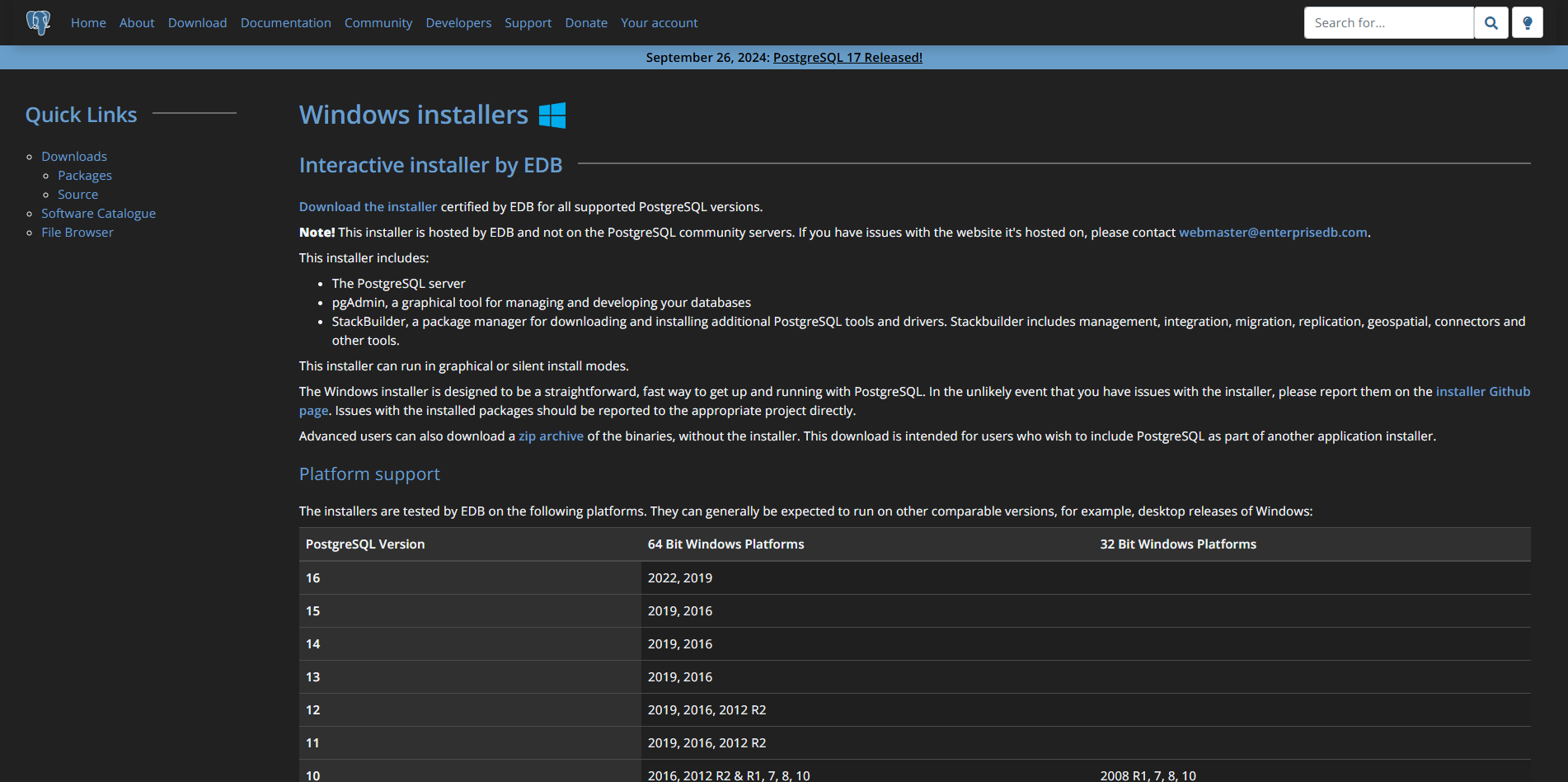This screenshot has height=782, width=1568.
Task: Click version 11 table cell
Action: coord(470,743)
